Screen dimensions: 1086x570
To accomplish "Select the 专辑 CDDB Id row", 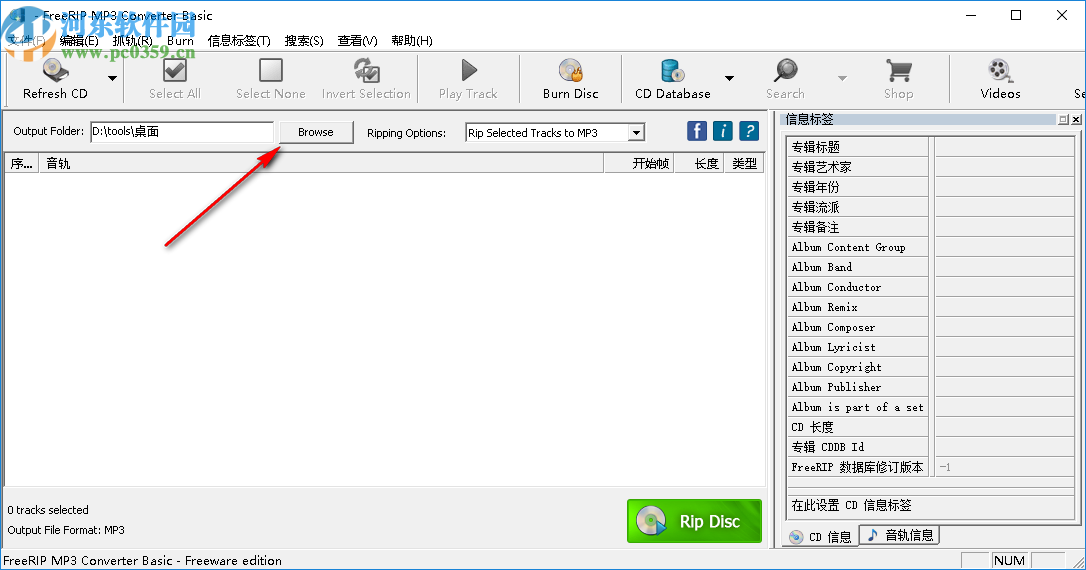I will tap(931, 447).
